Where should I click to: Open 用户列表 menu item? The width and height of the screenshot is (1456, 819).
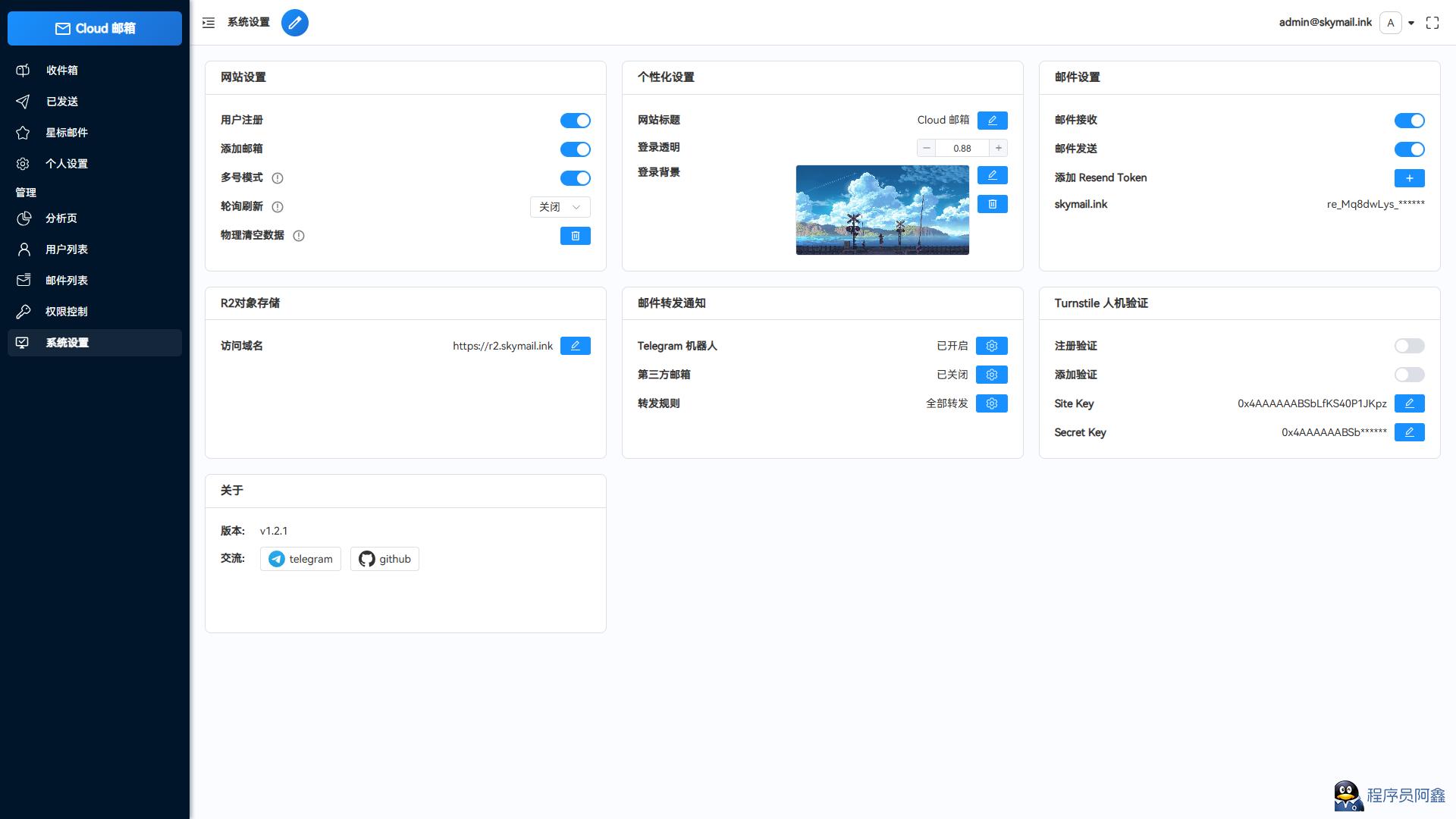[x=67, y=249]
